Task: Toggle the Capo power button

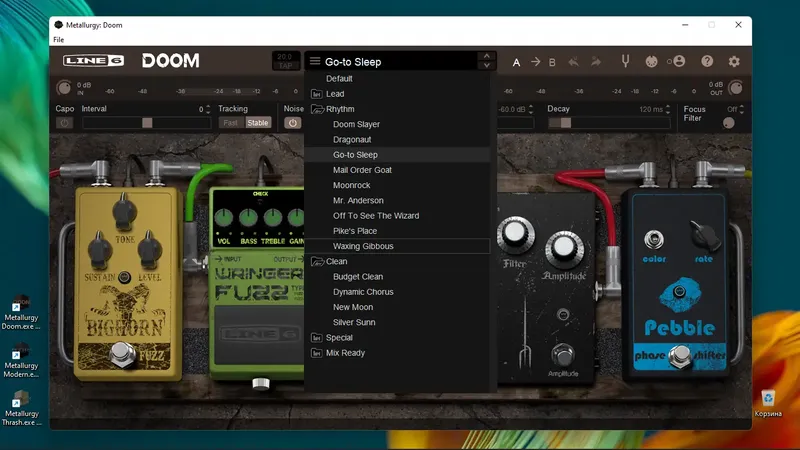Action: [x=64, y=123]
